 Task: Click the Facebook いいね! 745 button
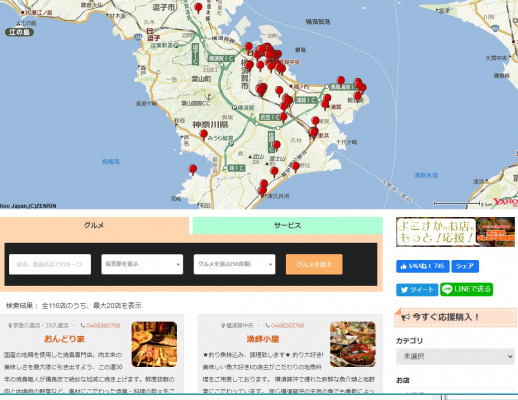tap(423, 266)
